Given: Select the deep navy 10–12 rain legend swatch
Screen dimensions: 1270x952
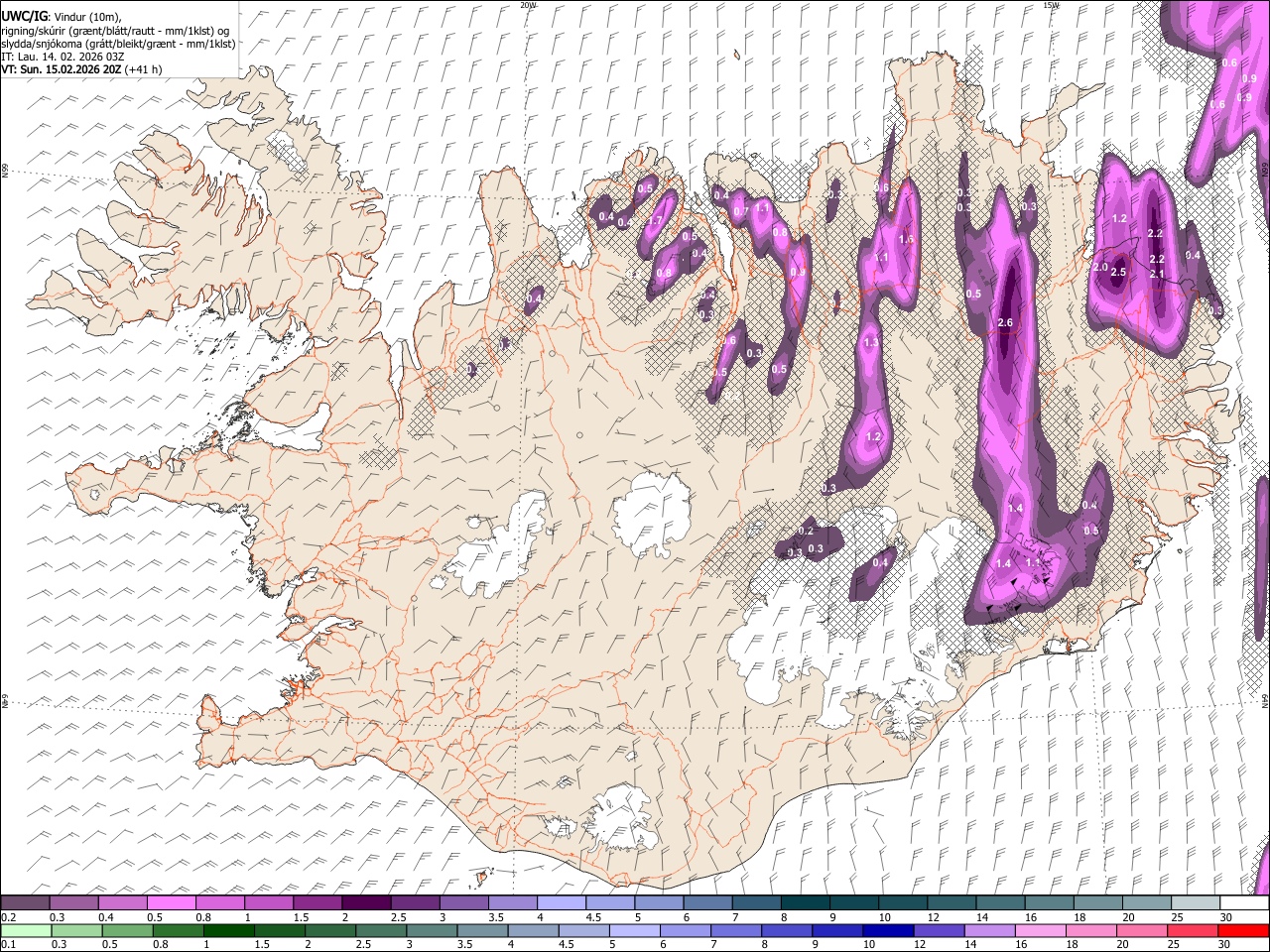Looking at the screenshot, I should (888, 930).
